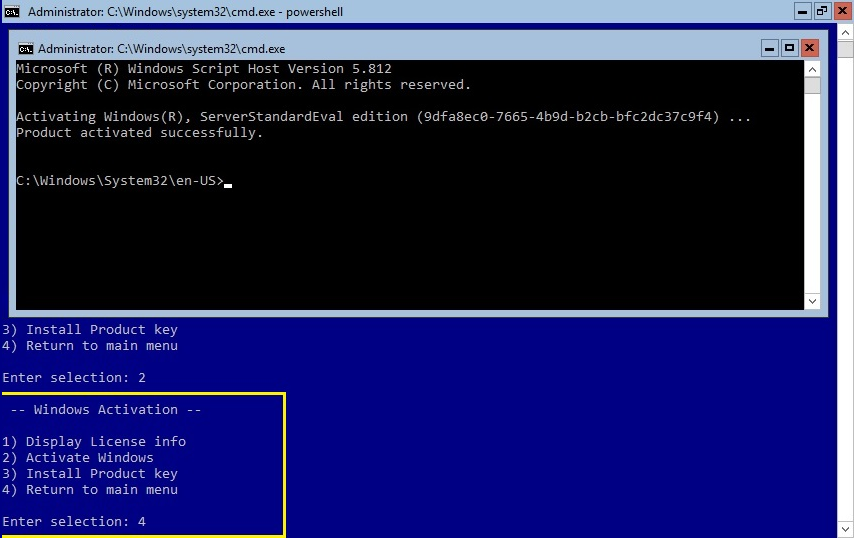The image size is (854, 538).
Task: Click '1) Display License info' menu option
Action: point(94,441)
